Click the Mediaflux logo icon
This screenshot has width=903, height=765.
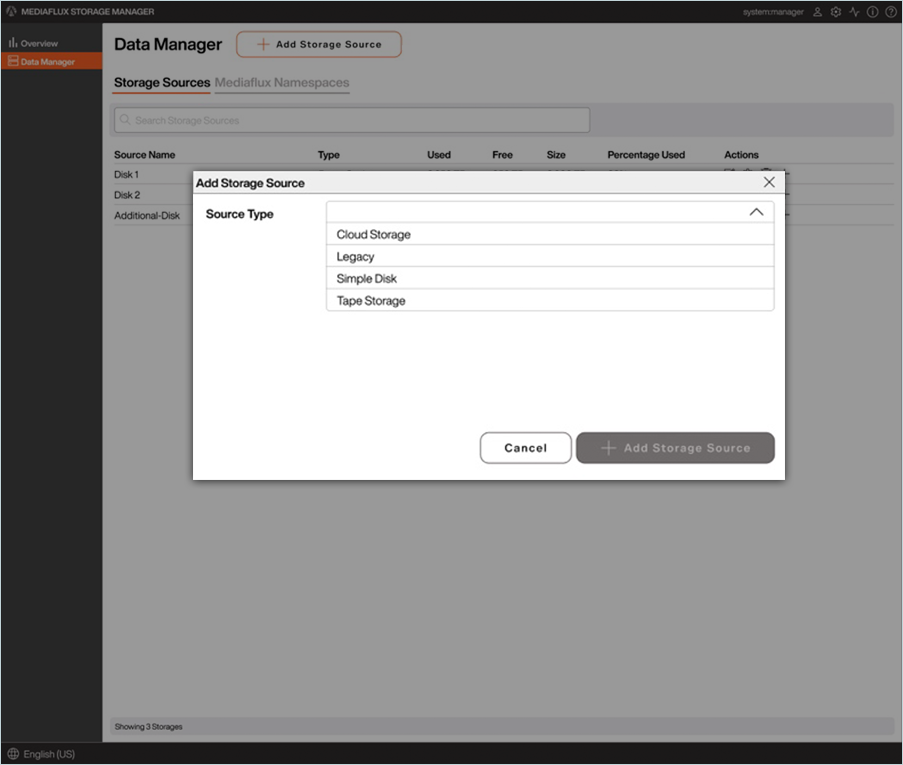point(11,12)
